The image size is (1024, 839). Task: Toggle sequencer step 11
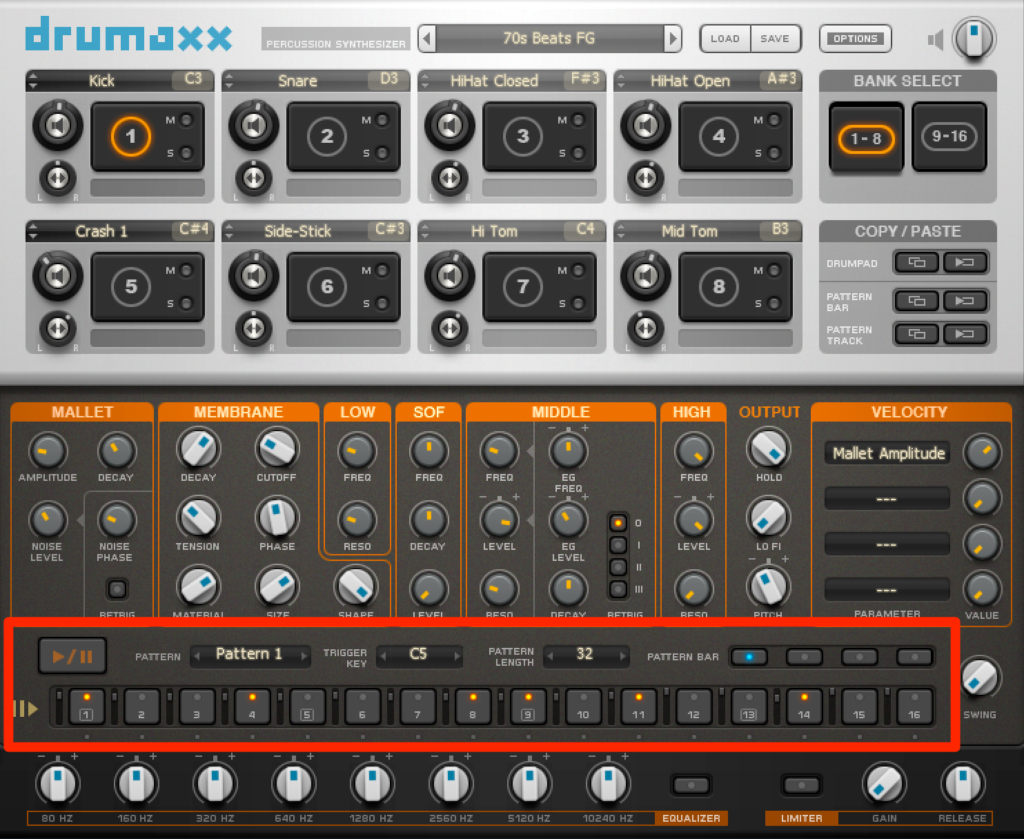638,706
